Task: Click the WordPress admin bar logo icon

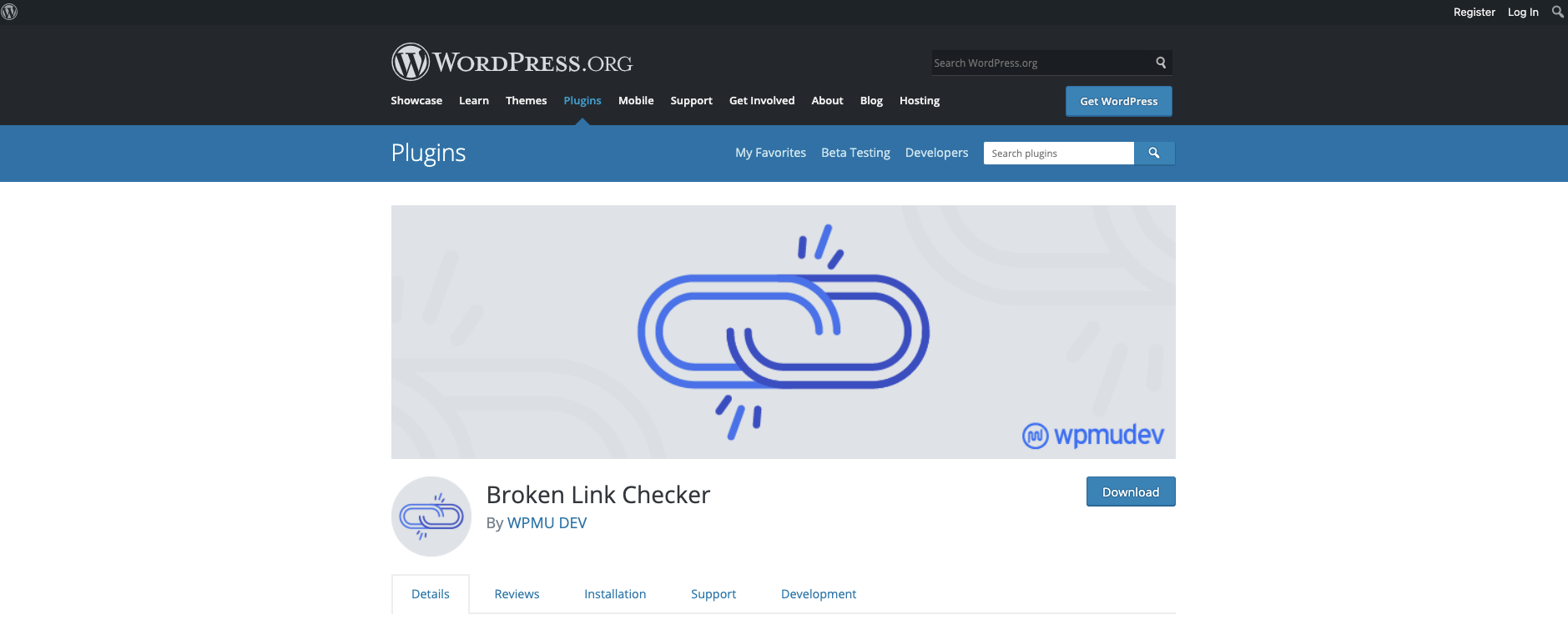Action: click(9, 12)
